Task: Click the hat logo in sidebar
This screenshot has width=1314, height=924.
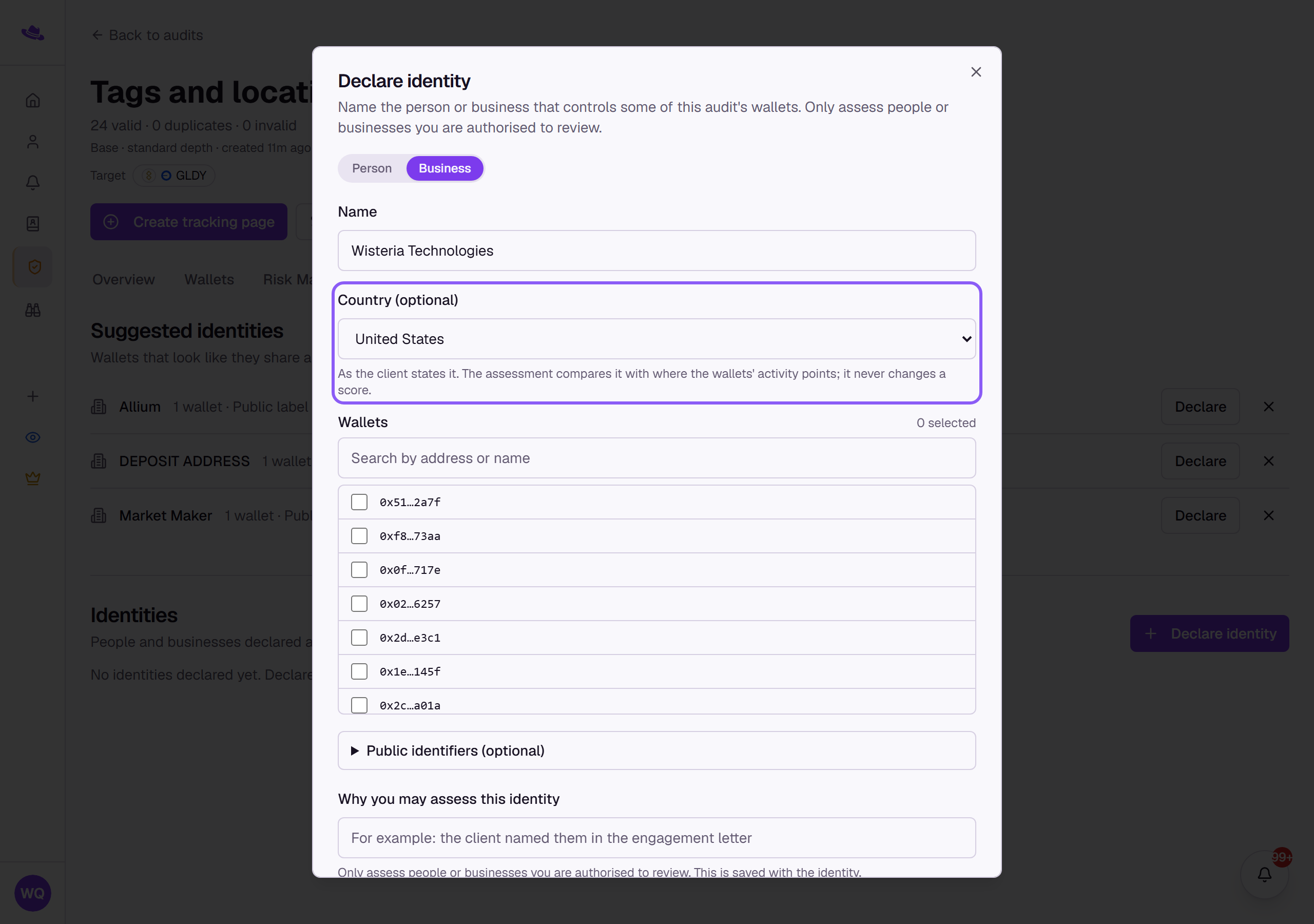Action: tap(33, 33)
